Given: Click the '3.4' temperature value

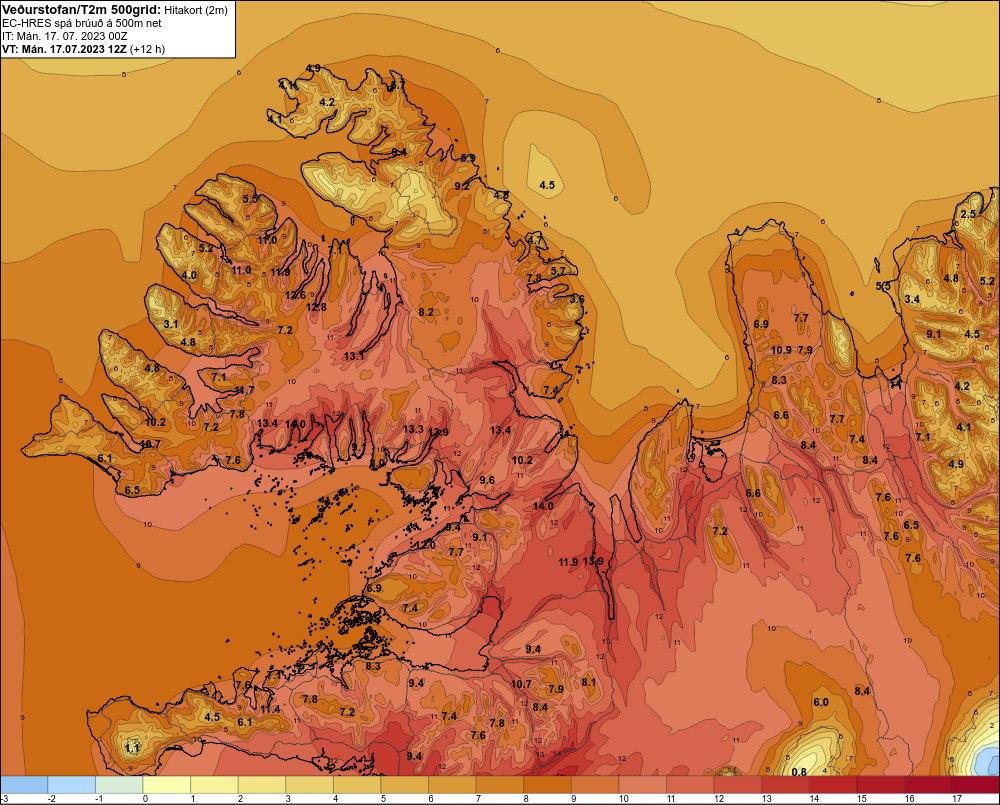Looking at the screenshot, I should [x=912, y=299].
